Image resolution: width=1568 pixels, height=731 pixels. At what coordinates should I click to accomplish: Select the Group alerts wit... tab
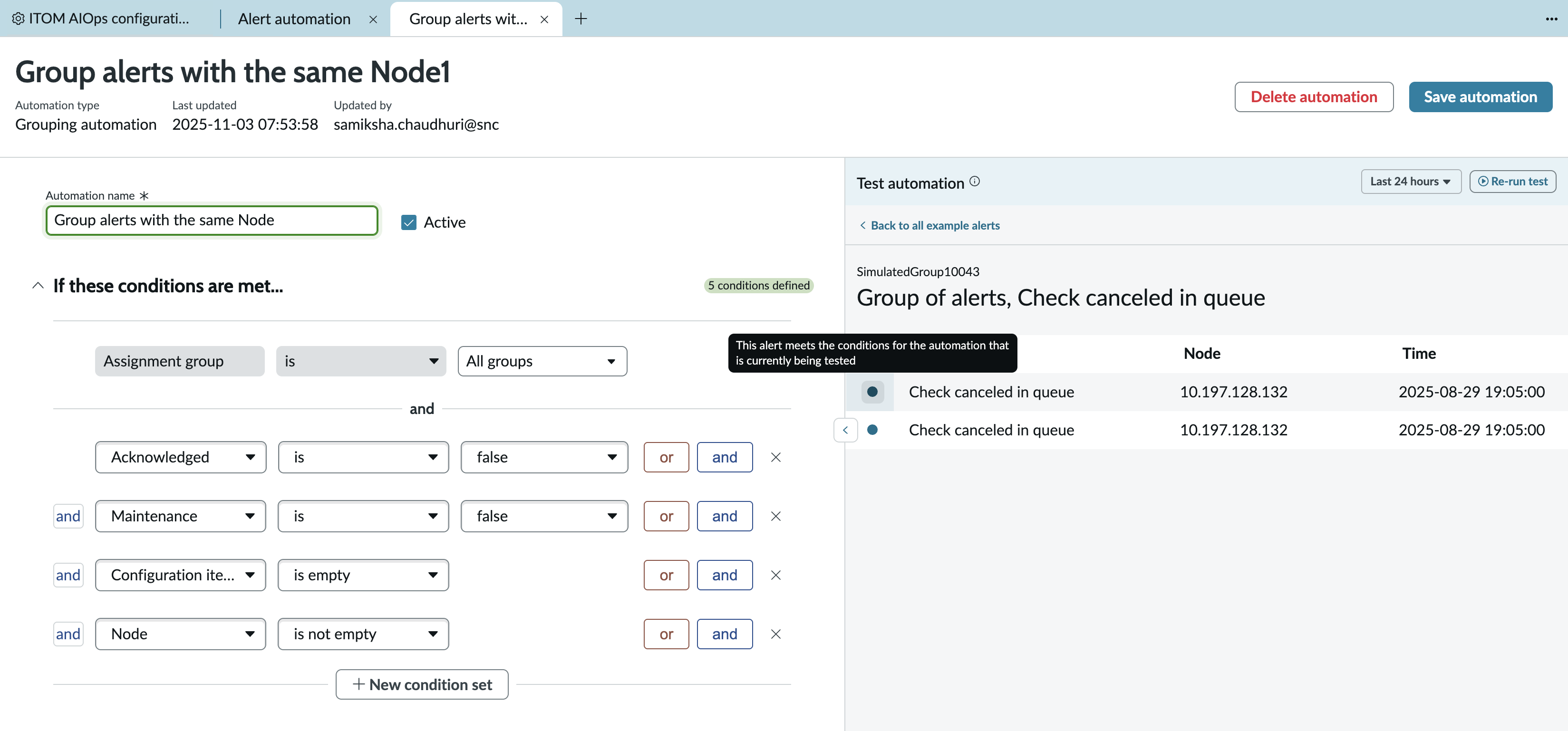[467, 19]
